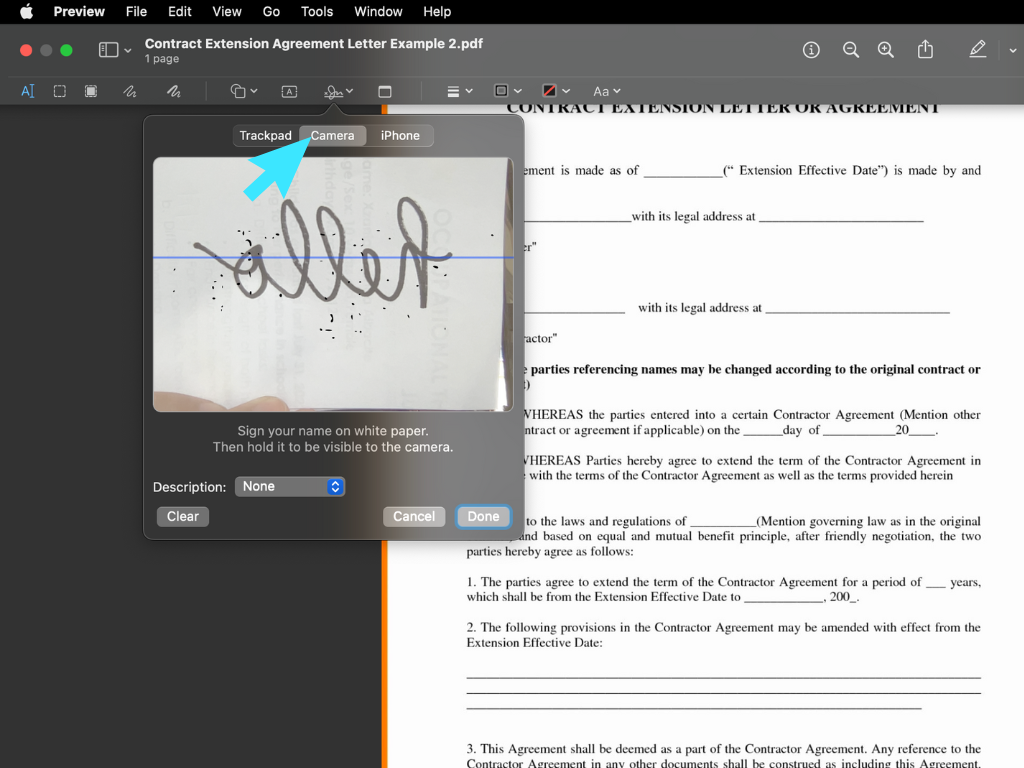The width and height of the screenshot is (1024, 768).
Task: Select the Redact tool
Action: 91,91
